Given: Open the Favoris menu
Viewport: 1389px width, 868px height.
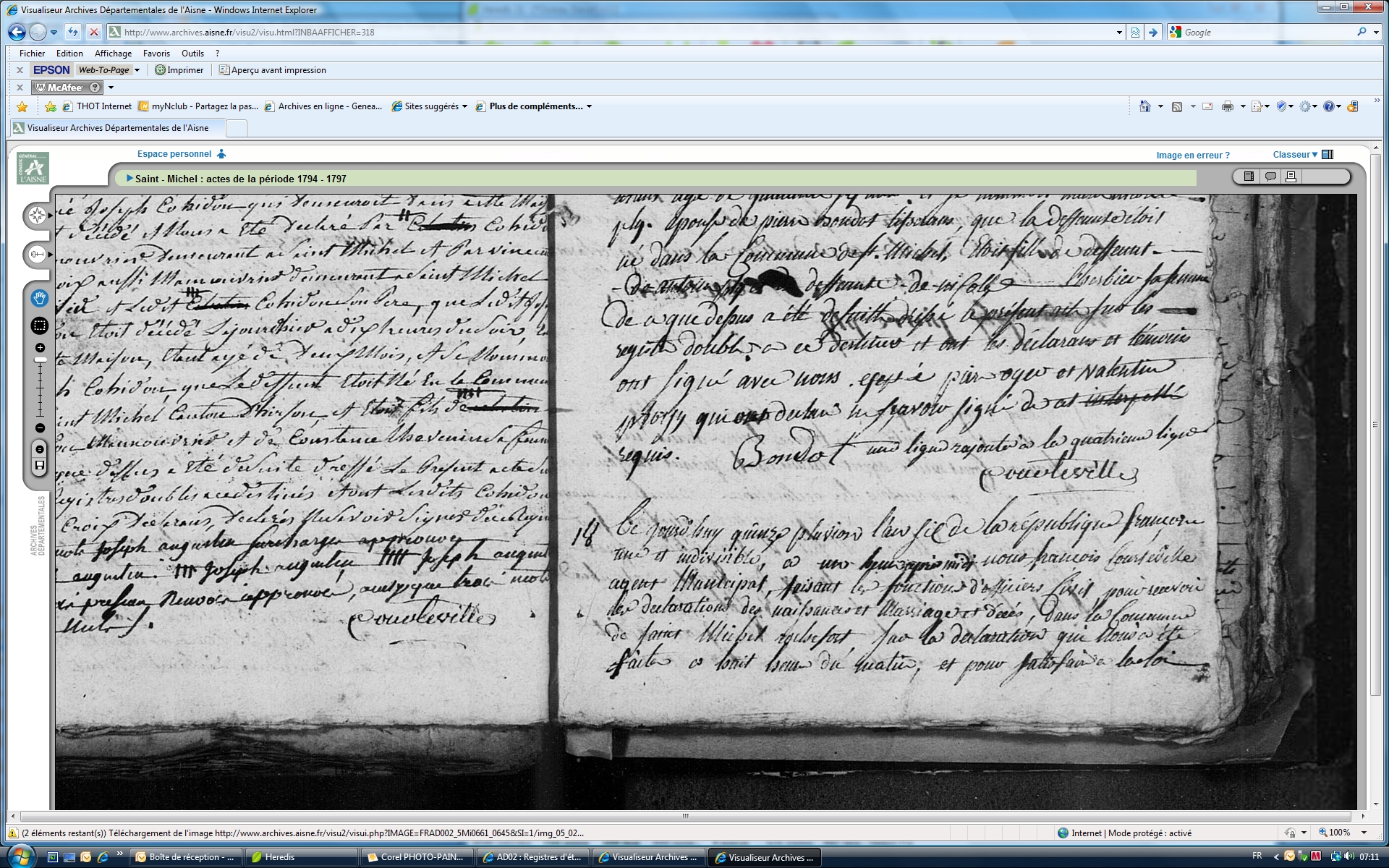Looking at the screenshot, I should tap(156, 54).
